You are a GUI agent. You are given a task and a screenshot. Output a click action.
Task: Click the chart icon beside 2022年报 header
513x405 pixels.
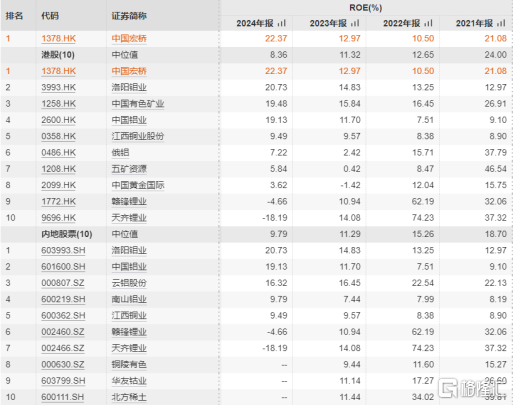tap(428, 23)
